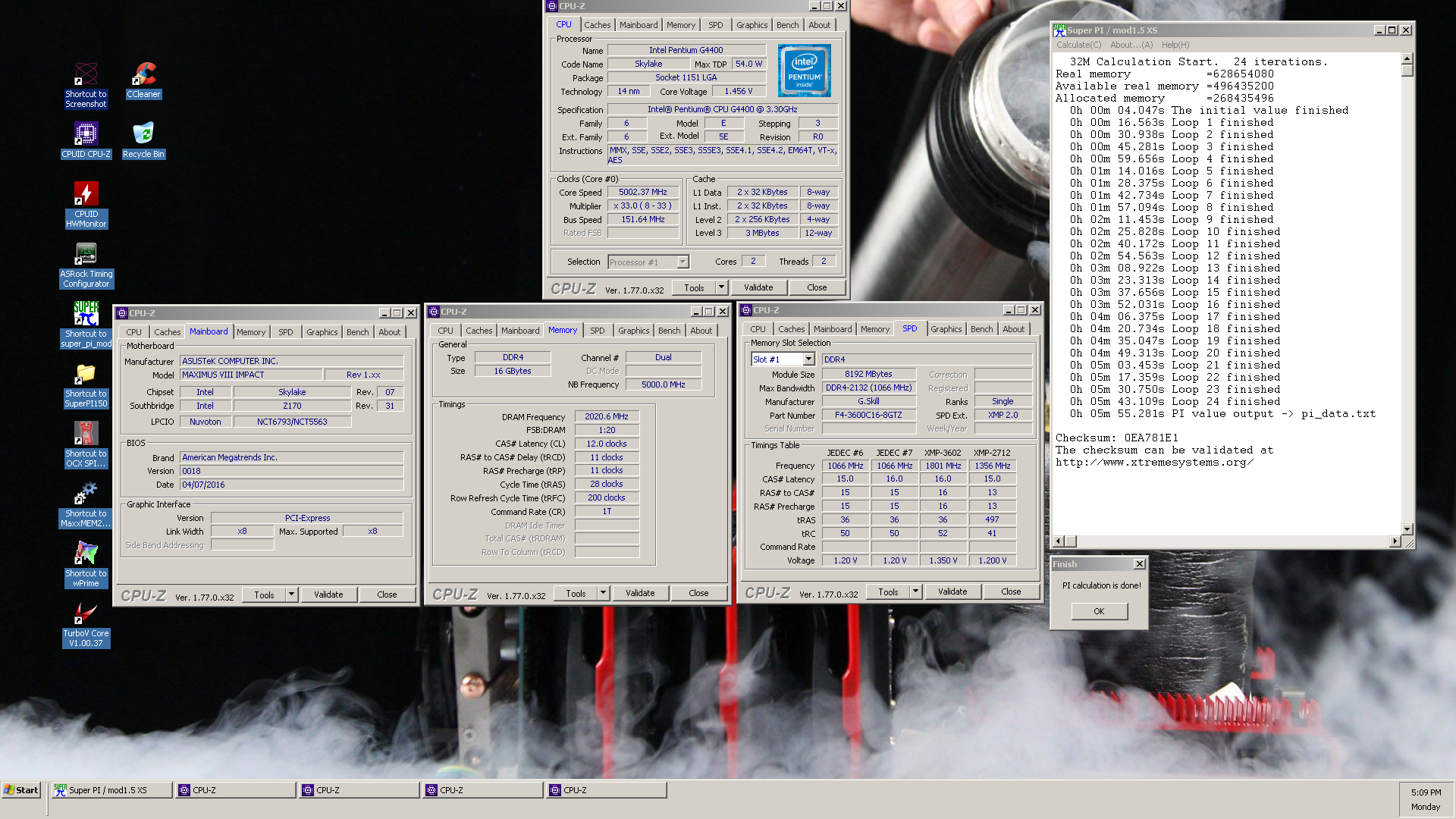
Task: Click Multiplier field x 33.0 ( 8 - 33 )
Action: pyautogui.click(x=643, y=206)
